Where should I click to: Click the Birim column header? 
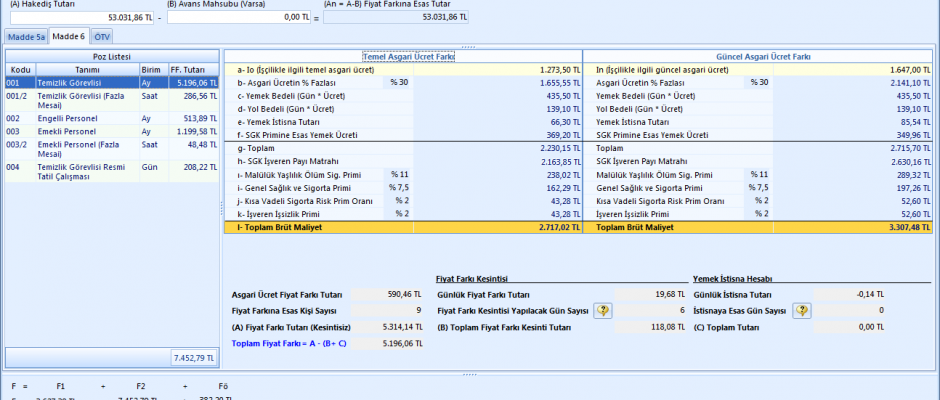[151, 70]
